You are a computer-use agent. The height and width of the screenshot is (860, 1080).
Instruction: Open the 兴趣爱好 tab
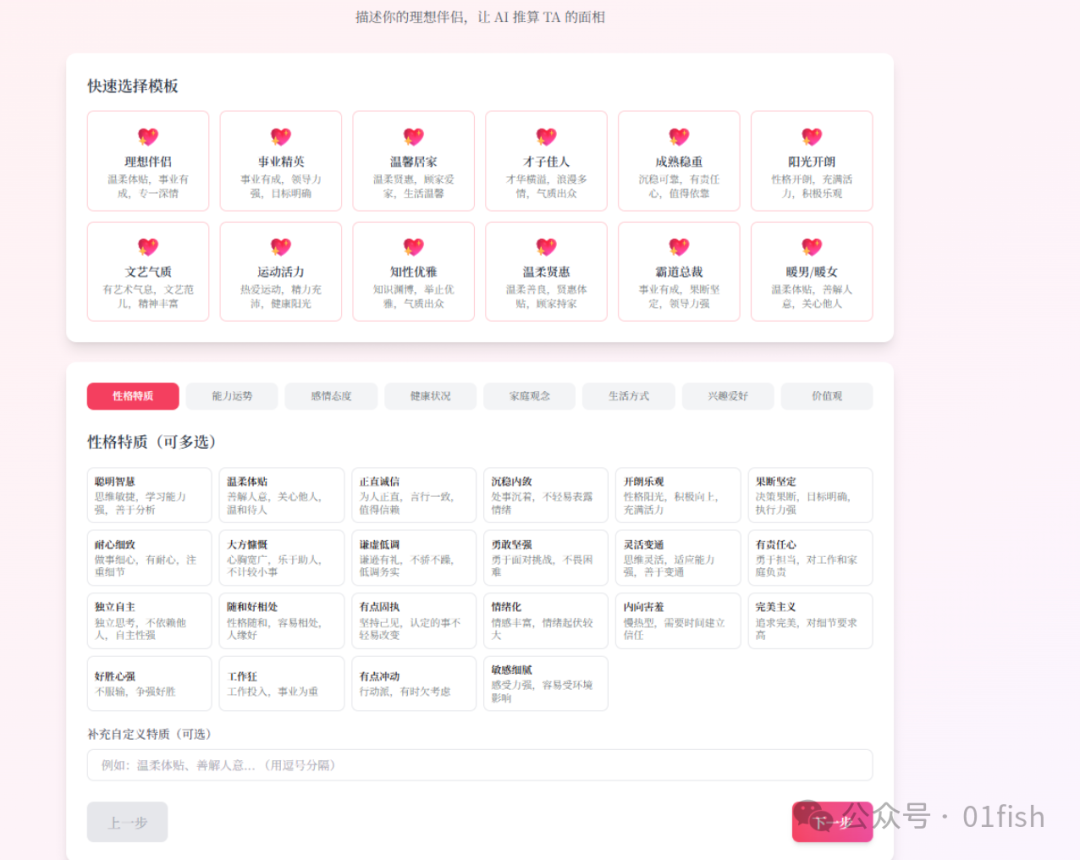tap(727, 396)
